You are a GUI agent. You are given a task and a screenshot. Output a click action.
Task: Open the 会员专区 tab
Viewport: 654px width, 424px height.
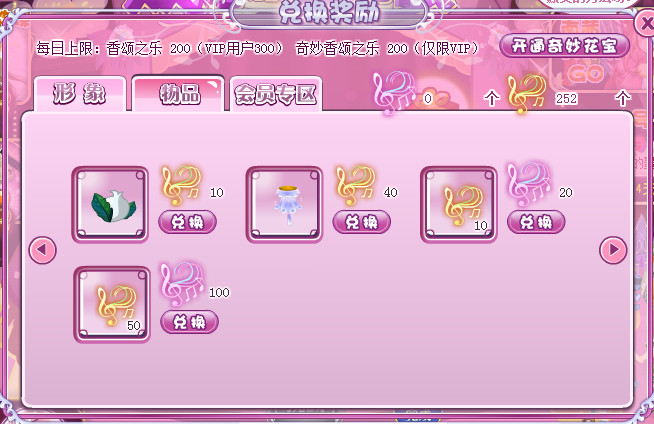pos(276,94)
